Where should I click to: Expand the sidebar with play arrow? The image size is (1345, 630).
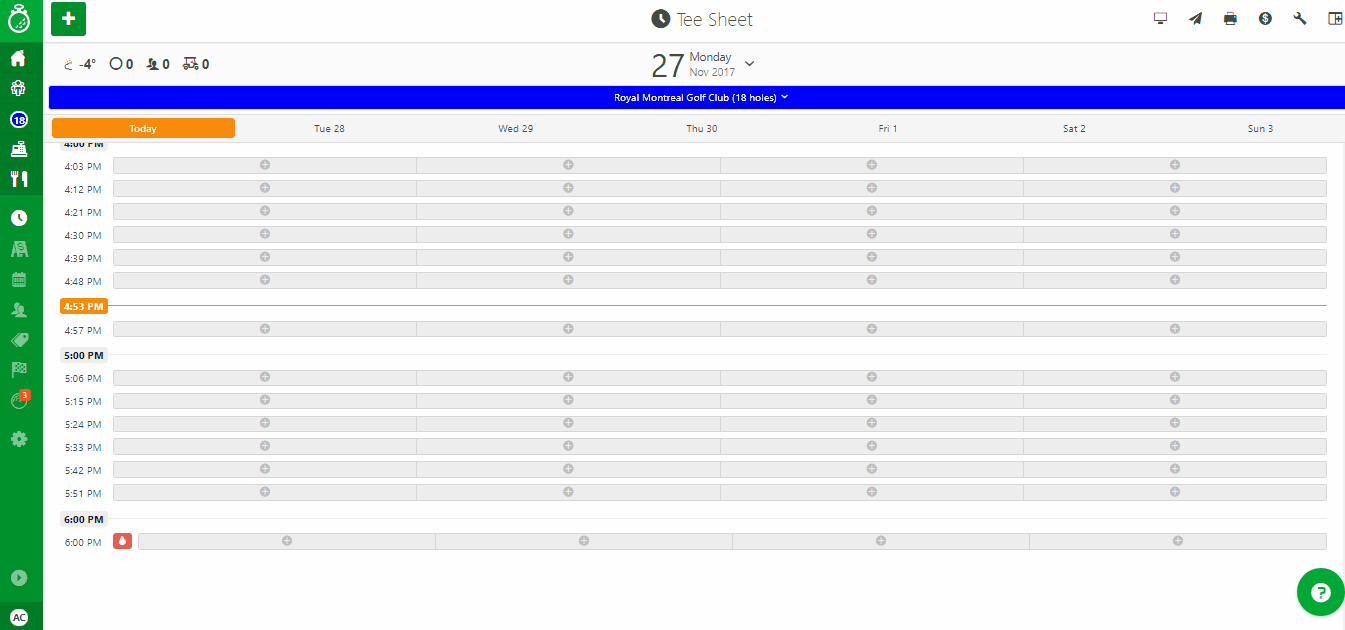point(18,578)
